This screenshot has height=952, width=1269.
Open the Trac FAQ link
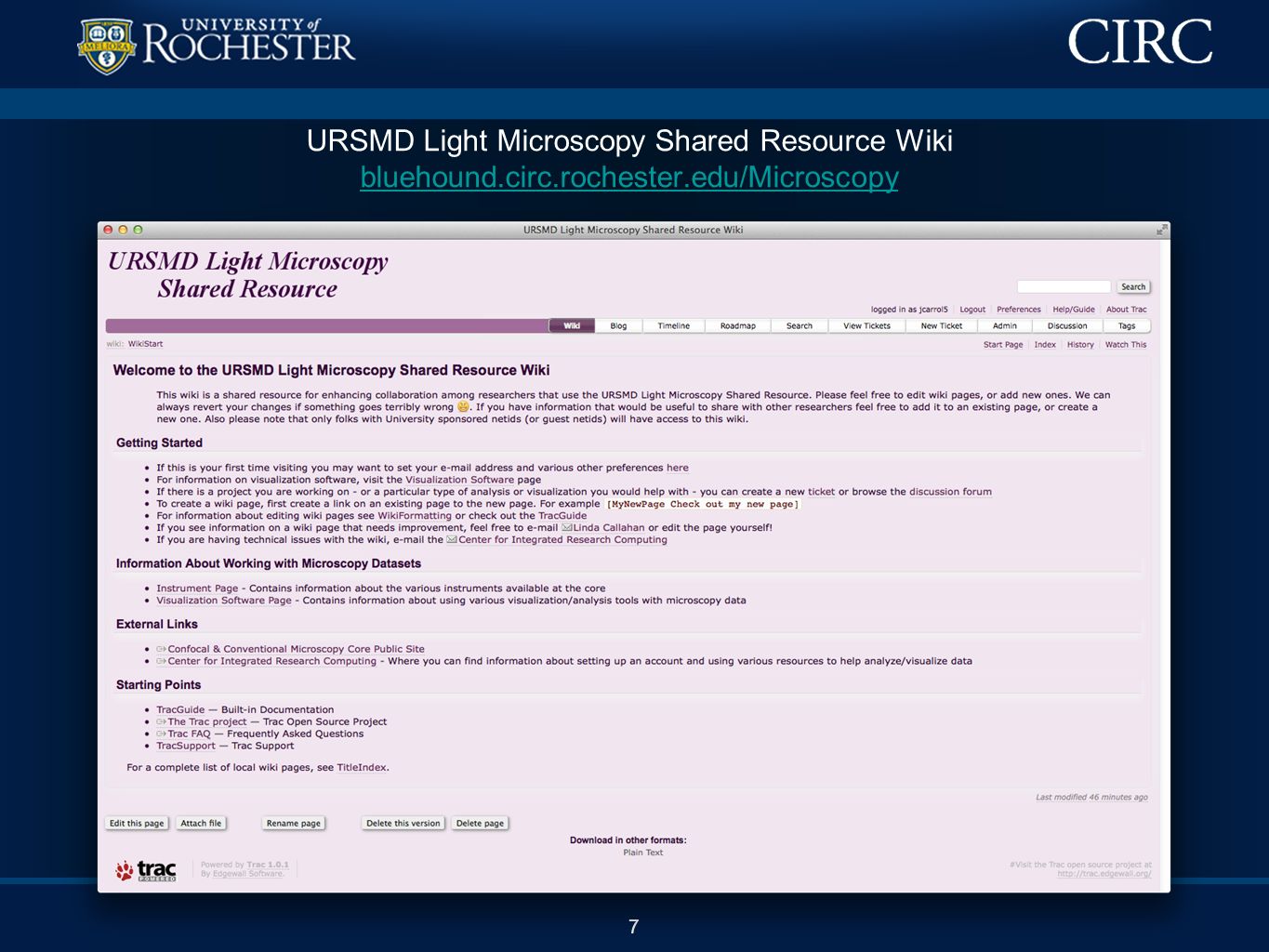(189, 734)
